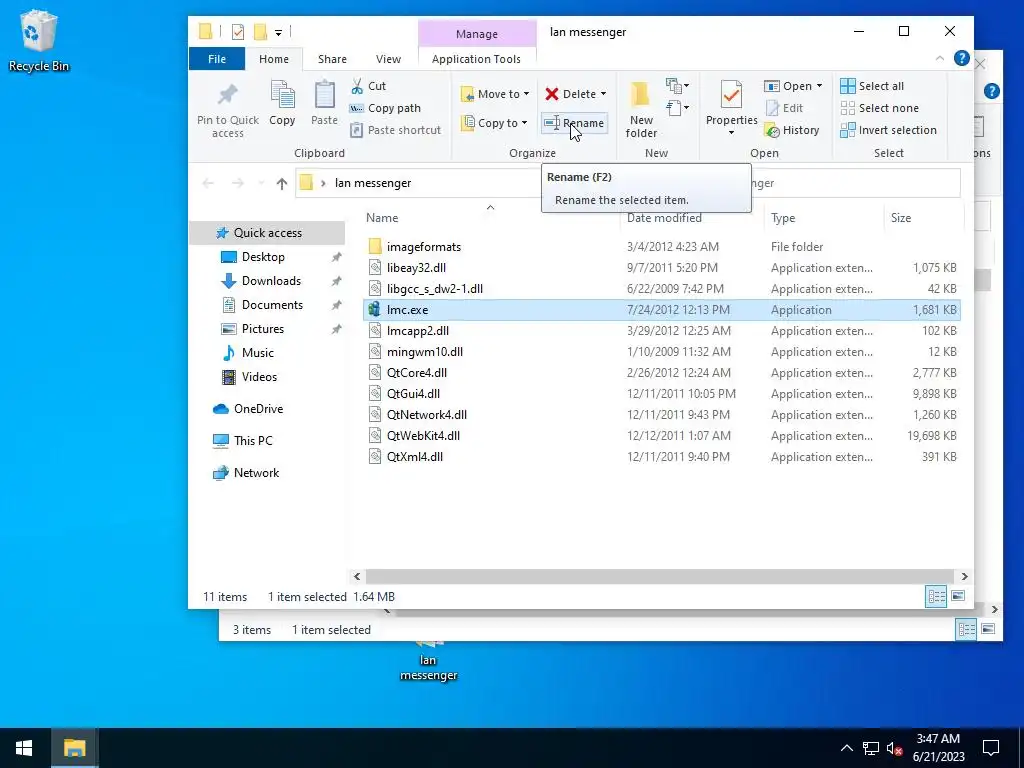Open Explorer Help question mark icon
This screenshot has height=768, width=1024.
[961, 58]
